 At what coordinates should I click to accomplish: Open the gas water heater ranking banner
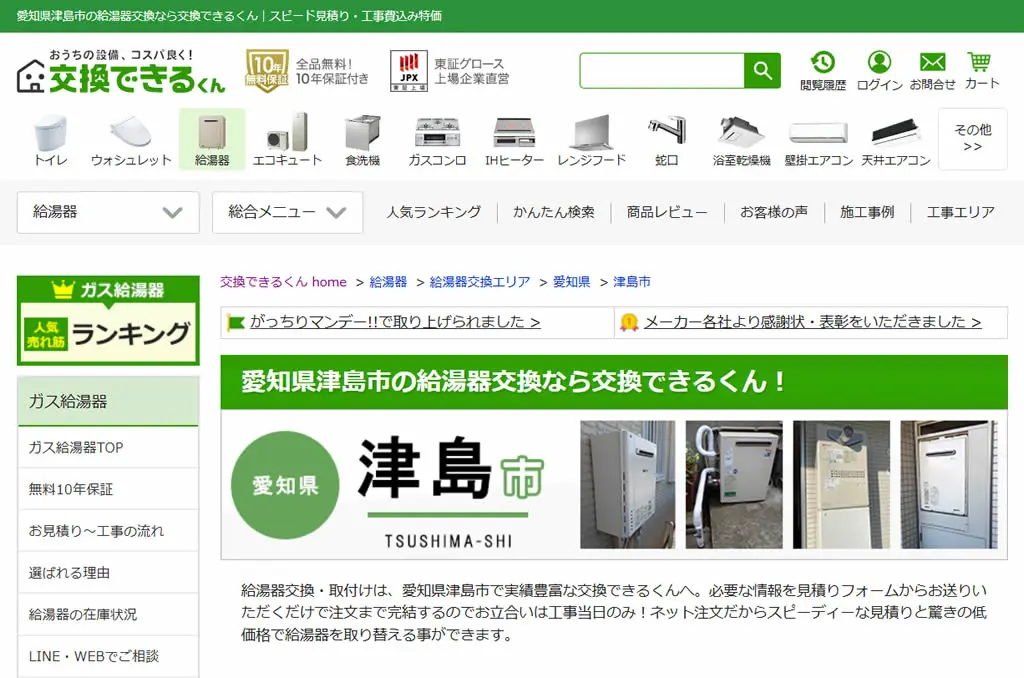point(108,320)
